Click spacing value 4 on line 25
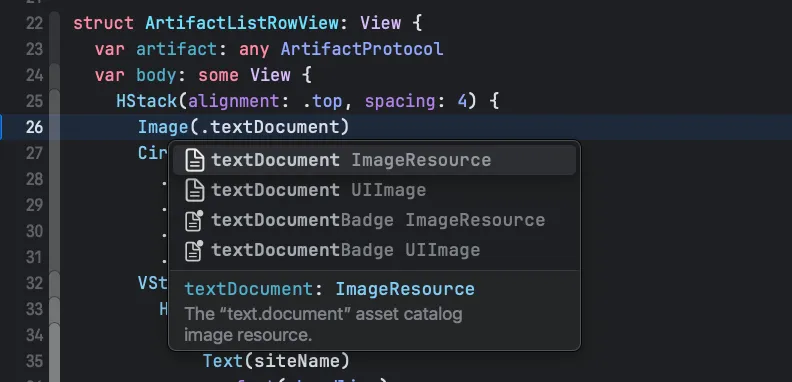Screen dimensions: 792x382 (462, 101)
